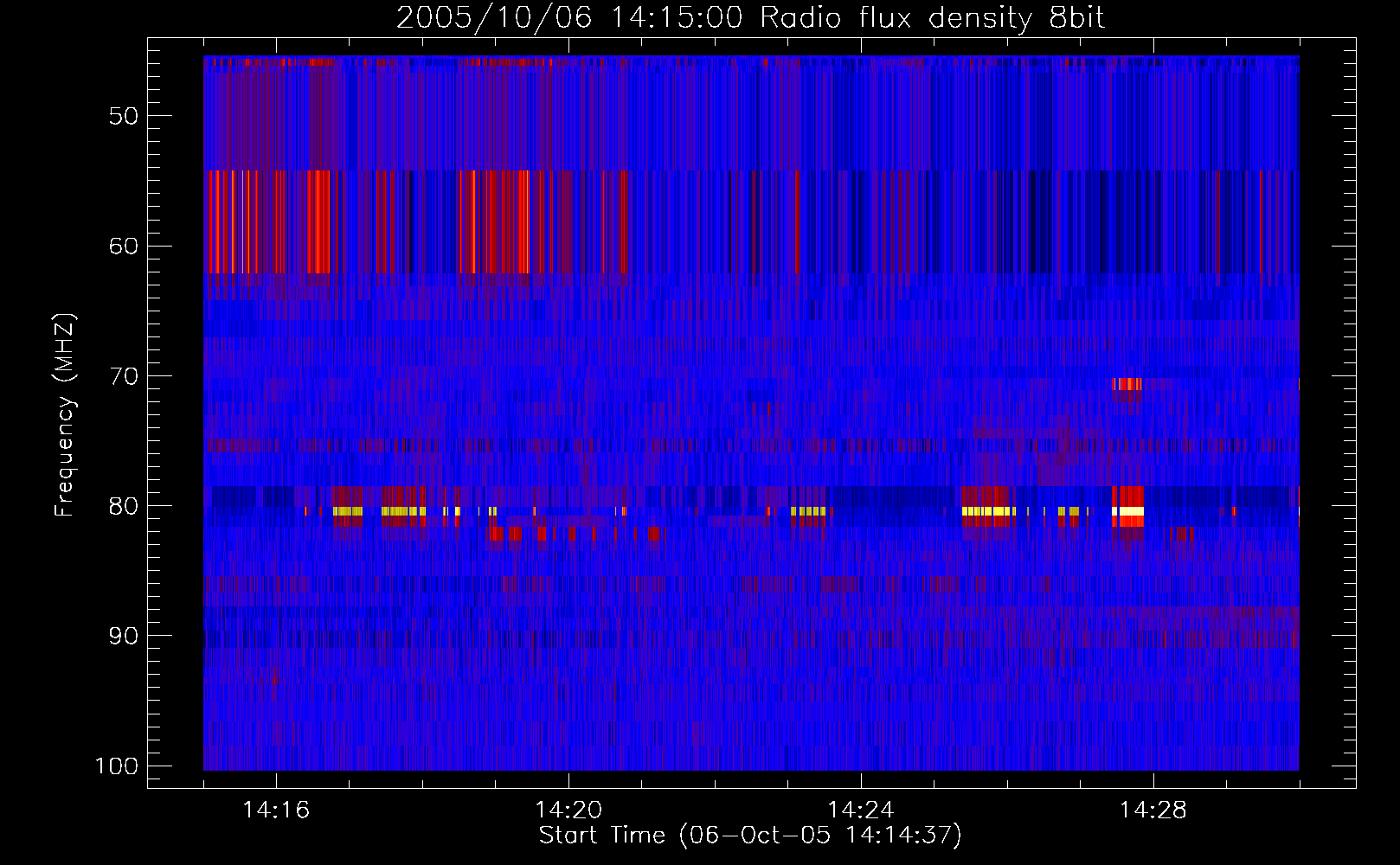Click the 100 MHz frequency tick label
The image size is (1400, 865).
click(x=117, y=766)
